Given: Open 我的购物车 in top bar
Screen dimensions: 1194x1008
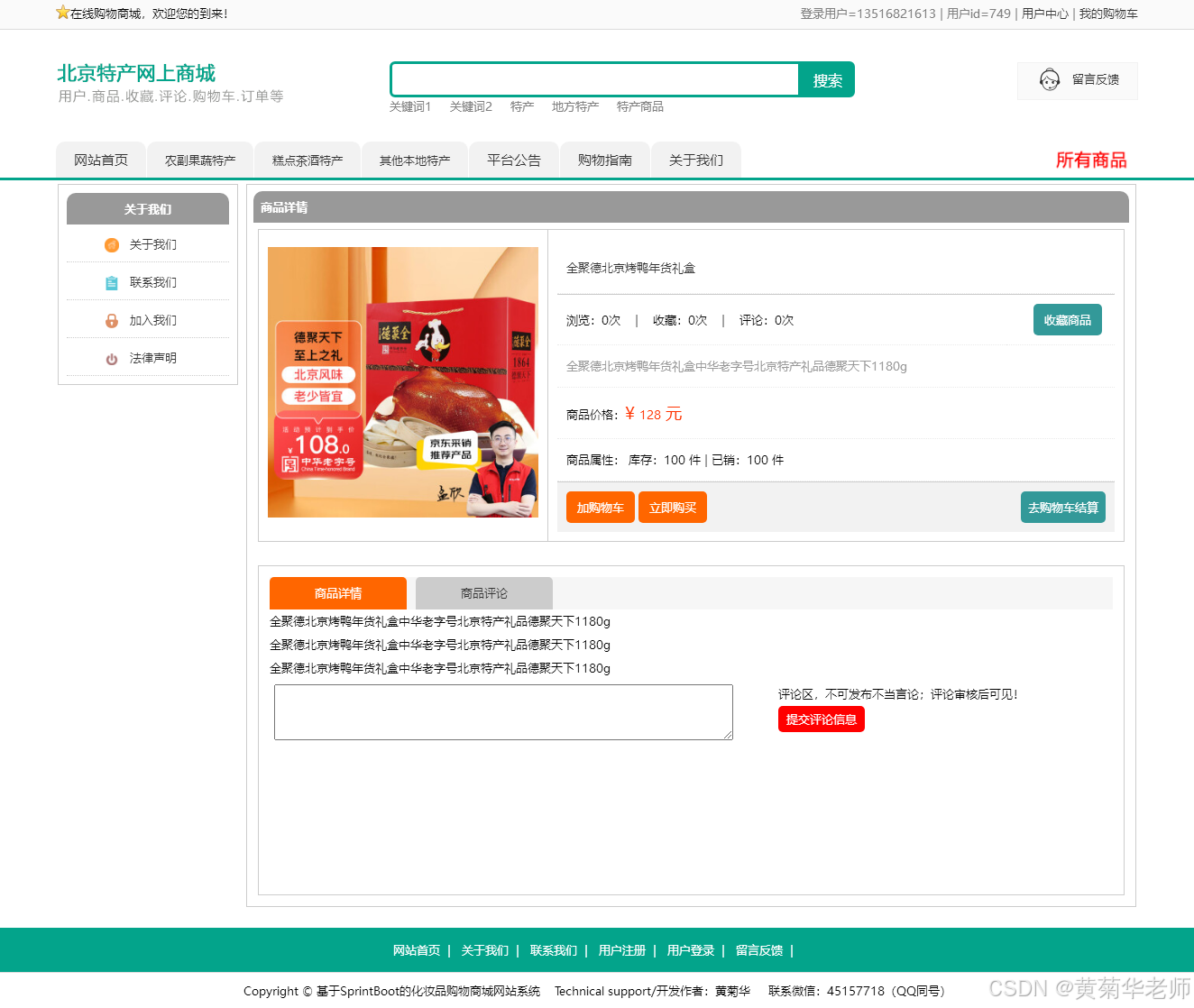Looking at the screenshot, I should tap(1108, 14).
